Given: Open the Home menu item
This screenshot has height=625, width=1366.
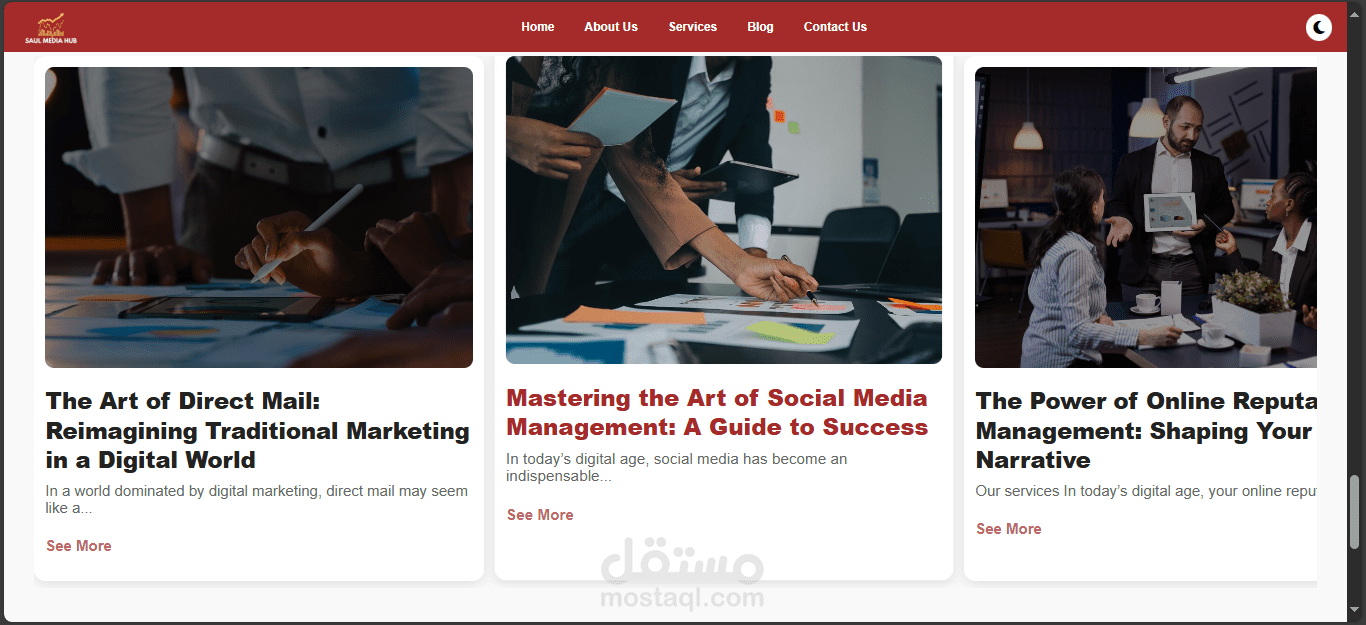Looking at the screenshot, I should (x=538, y=27).
